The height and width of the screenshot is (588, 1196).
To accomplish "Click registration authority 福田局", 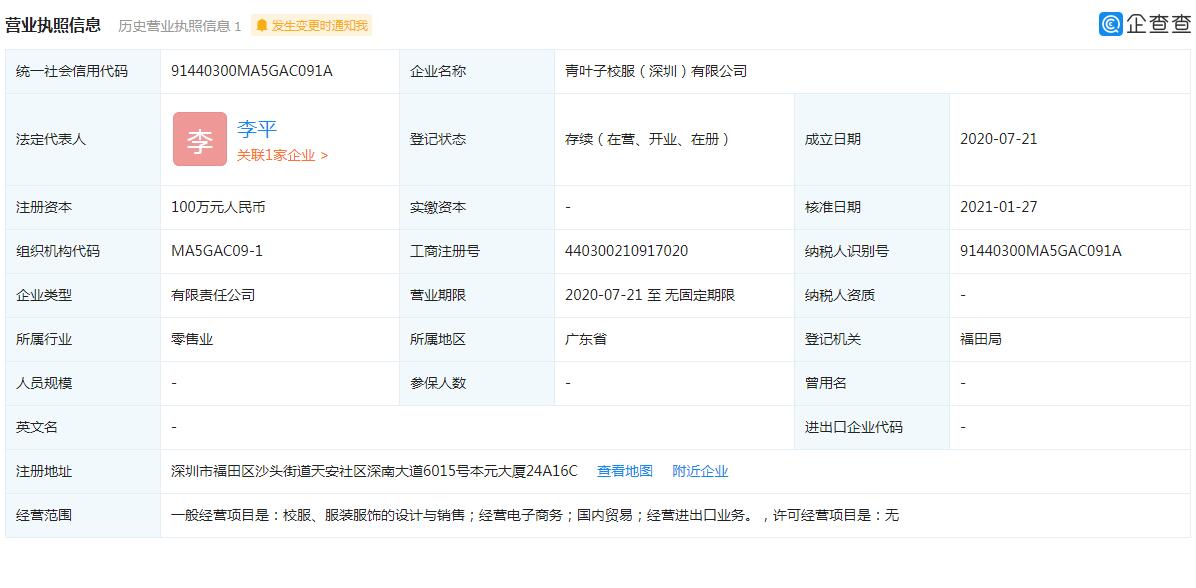I will click(980, 339).
